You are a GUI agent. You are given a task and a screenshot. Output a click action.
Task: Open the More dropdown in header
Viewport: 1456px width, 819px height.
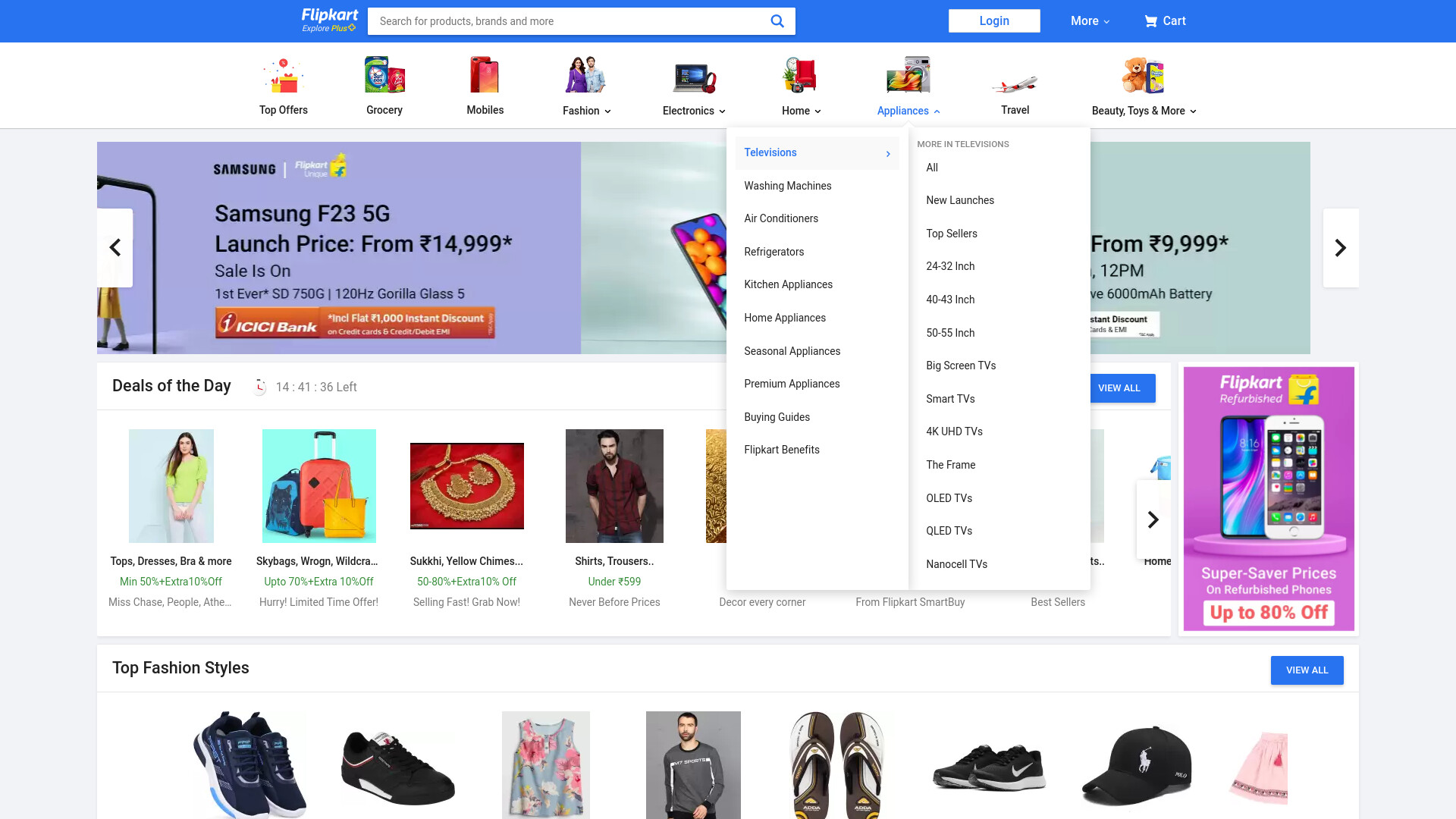coord(1090,21)
